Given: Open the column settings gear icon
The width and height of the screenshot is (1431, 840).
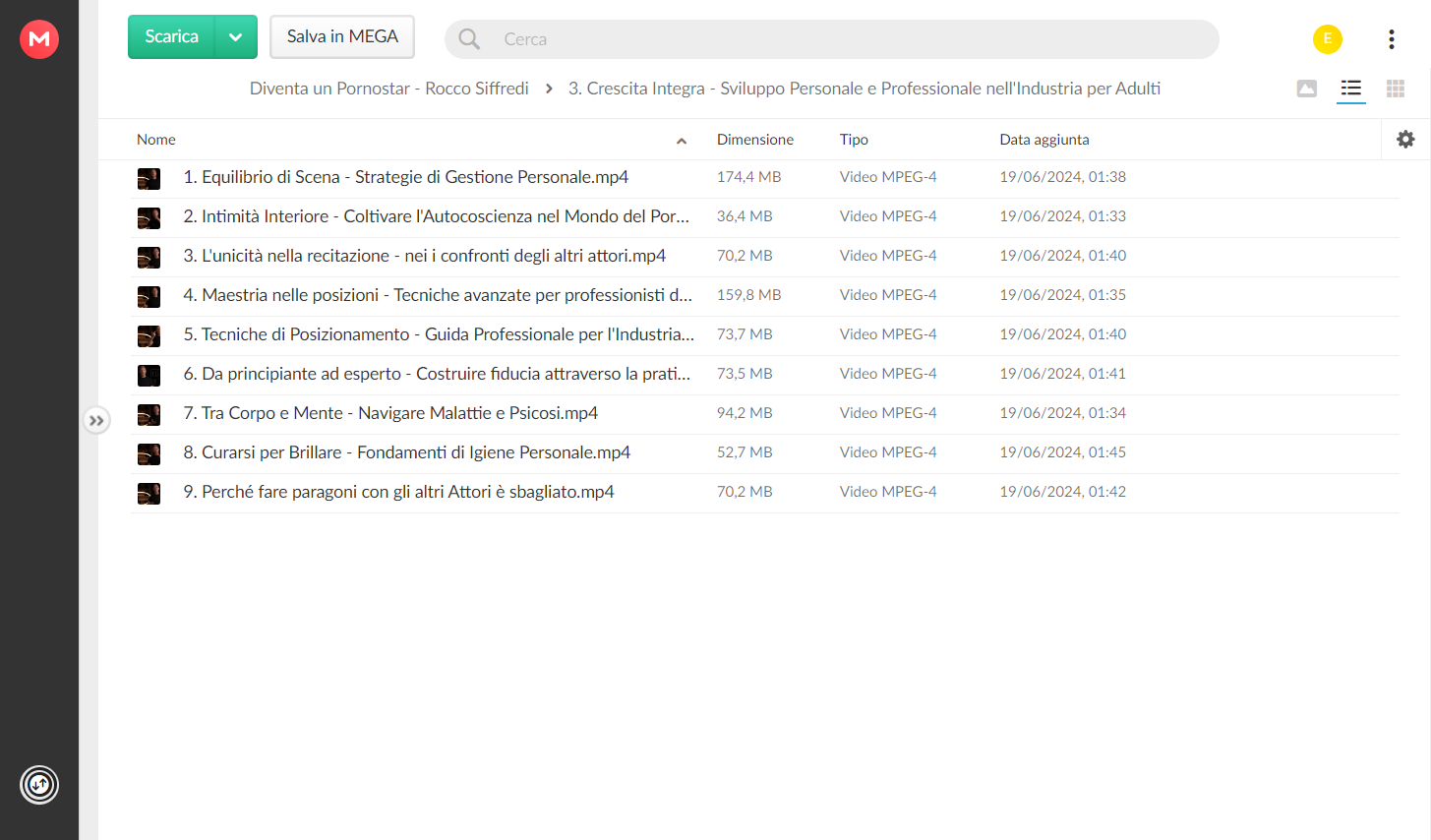Looking at the screenshot, I should click(x=1406, y=140).
